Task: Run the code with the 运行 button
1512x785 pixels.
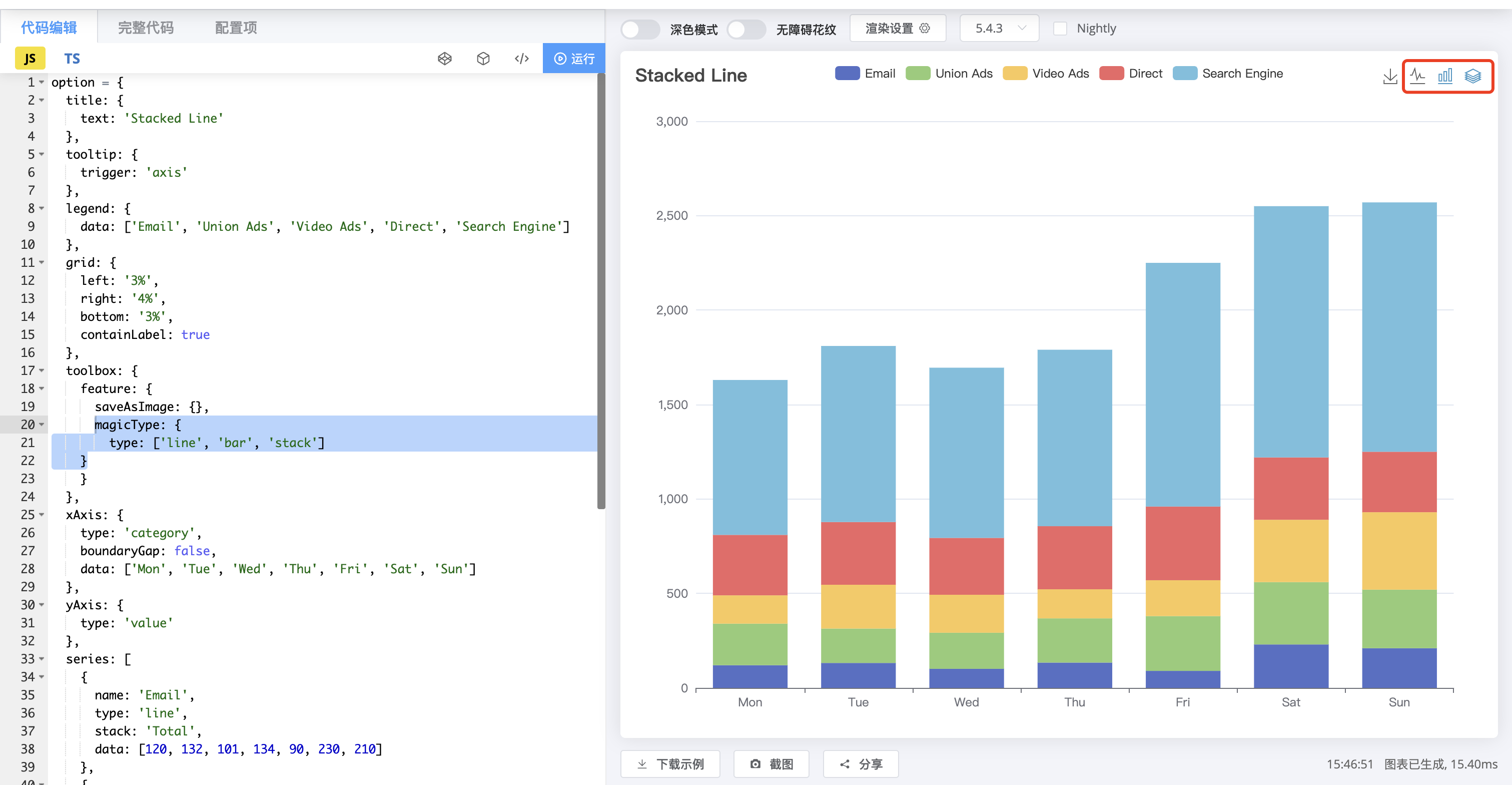Action: click(x=574, y=58)
